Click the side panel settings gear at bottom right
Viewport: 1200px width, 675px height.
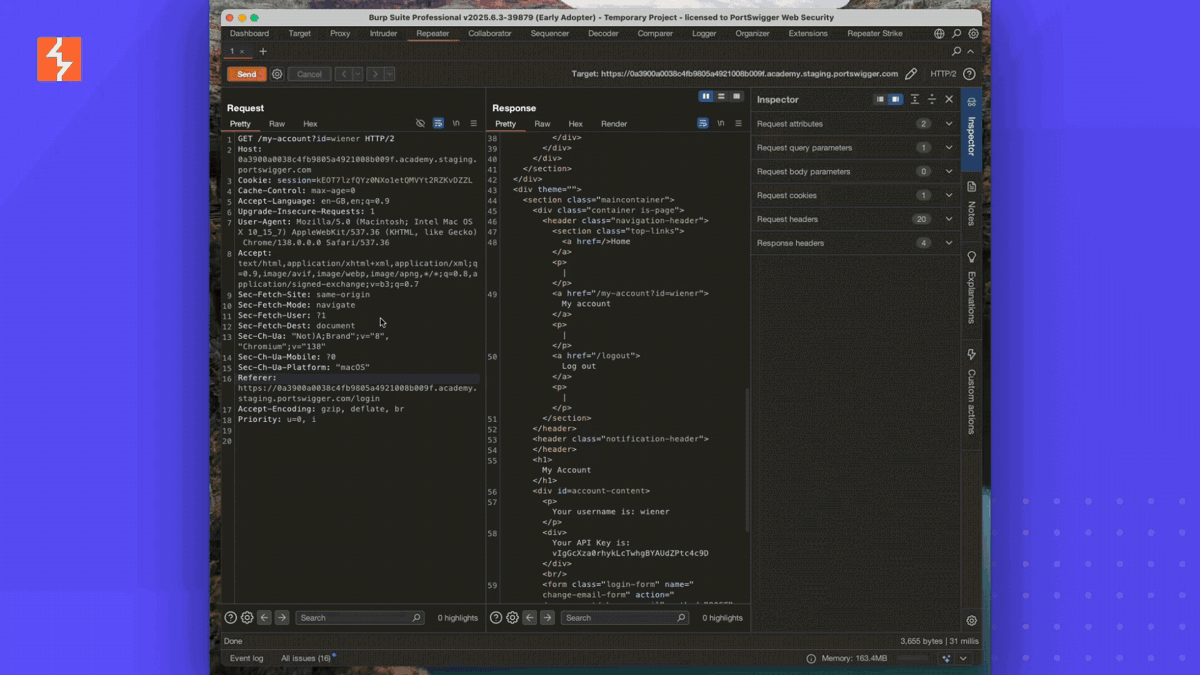click(x=971, y=621)
